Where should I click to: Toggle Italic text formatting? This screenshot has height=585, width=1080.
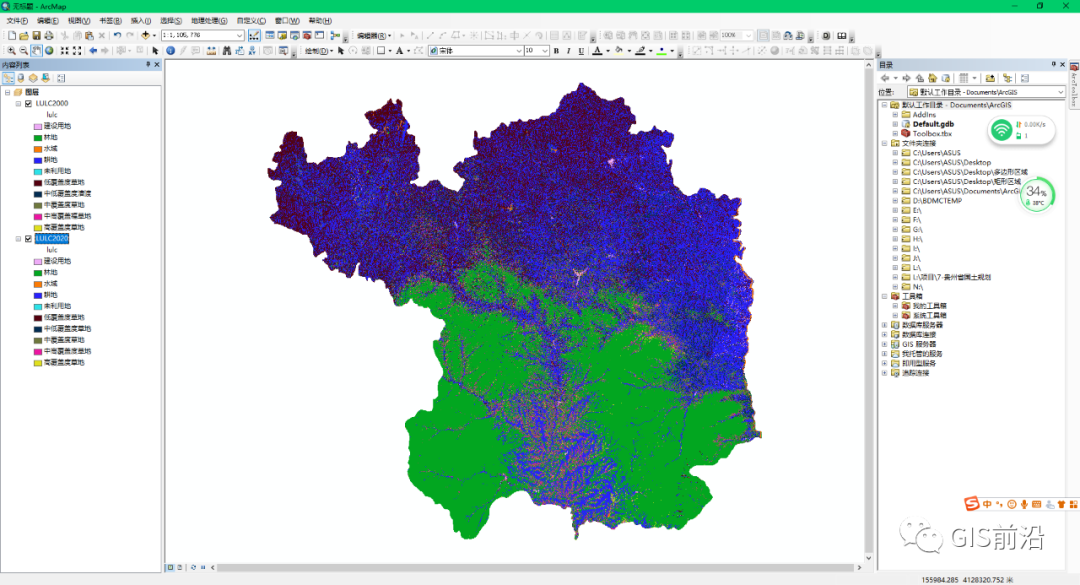click(x=569, y=50)
